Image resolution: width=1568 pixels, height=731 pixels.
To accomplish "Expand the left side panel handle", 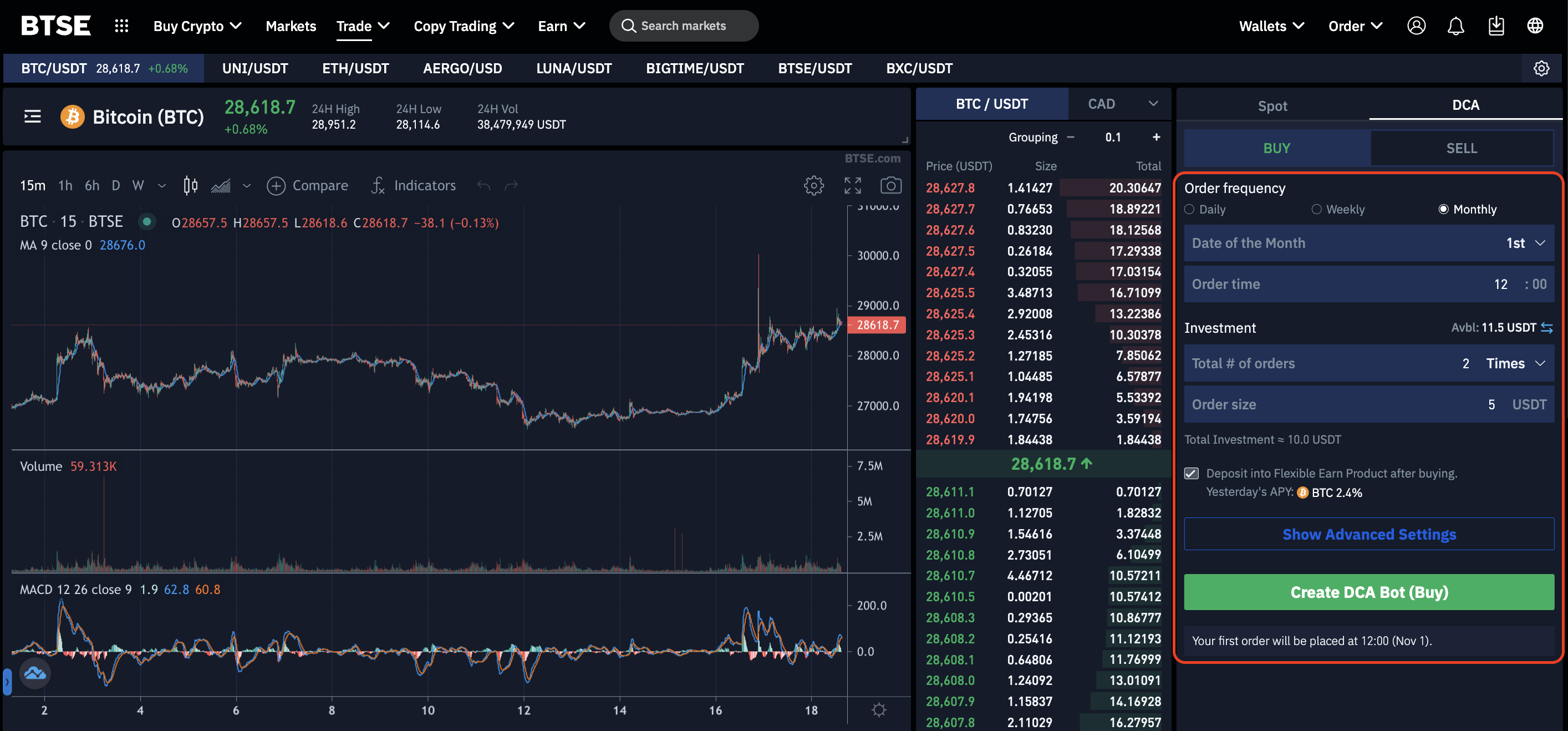I will point(7,682).
